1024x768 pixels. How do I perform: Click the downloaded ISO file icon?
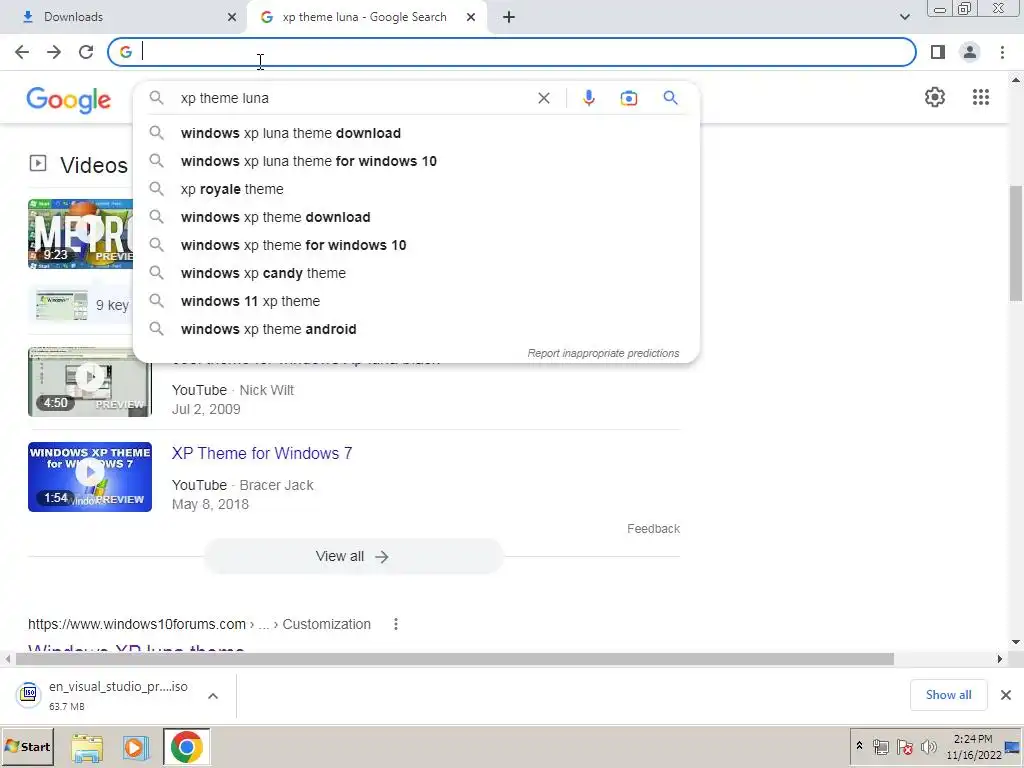point(29,695)
